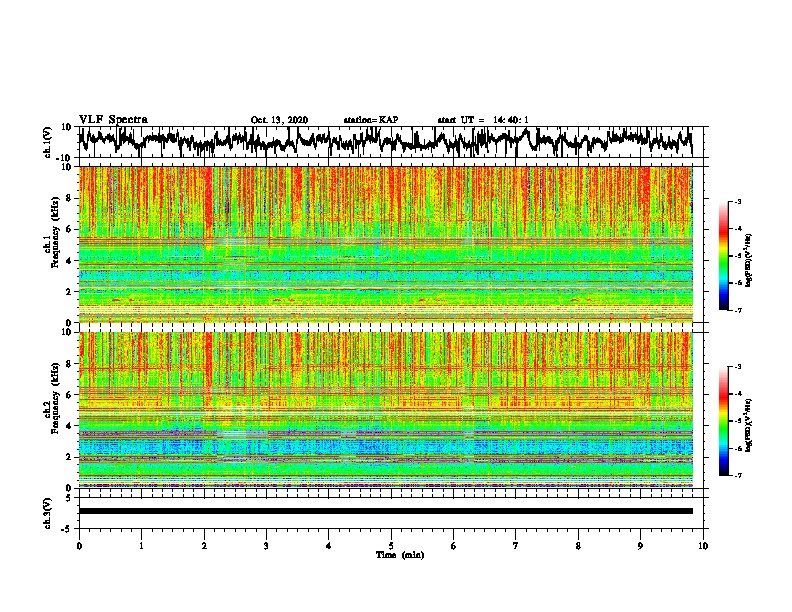Click the "station=KAP" header label
This screenshot has height=612, width=792.
[371, 120]
